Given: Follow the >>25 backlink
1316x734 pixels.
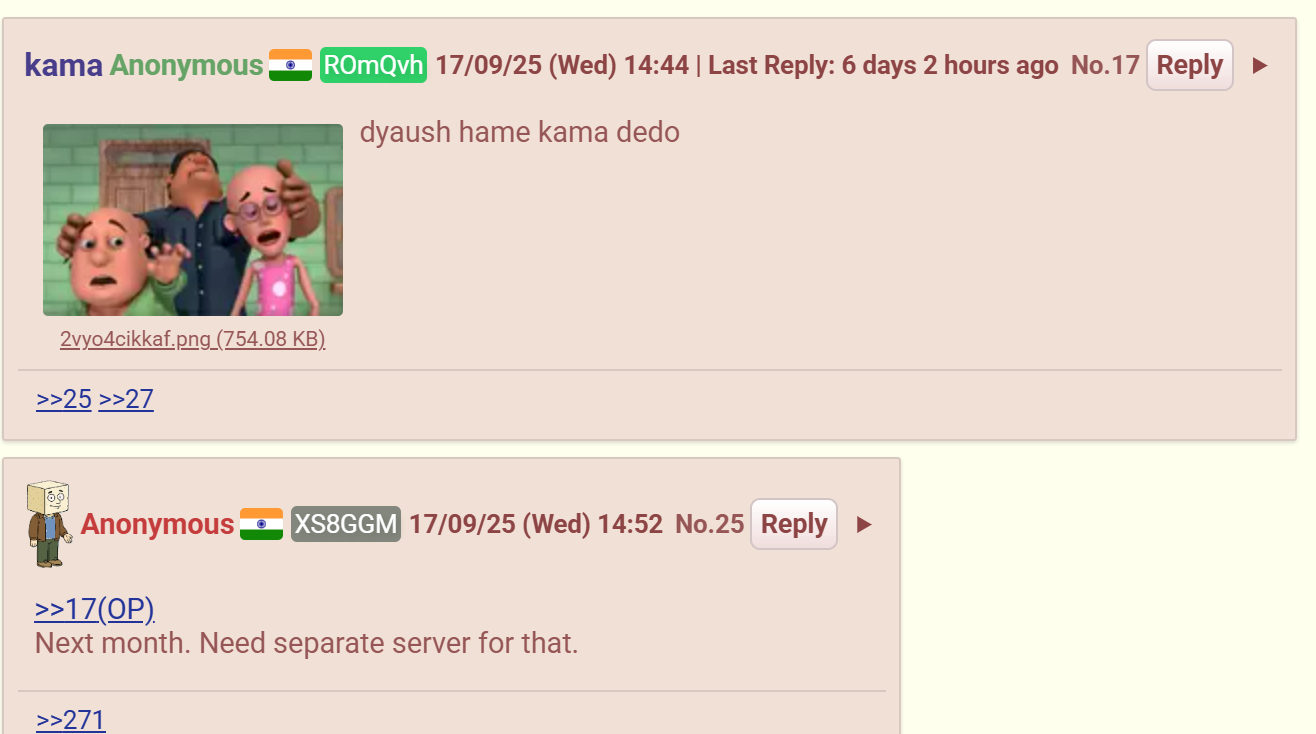Looking at the screenshot, I should coord(64,399).
